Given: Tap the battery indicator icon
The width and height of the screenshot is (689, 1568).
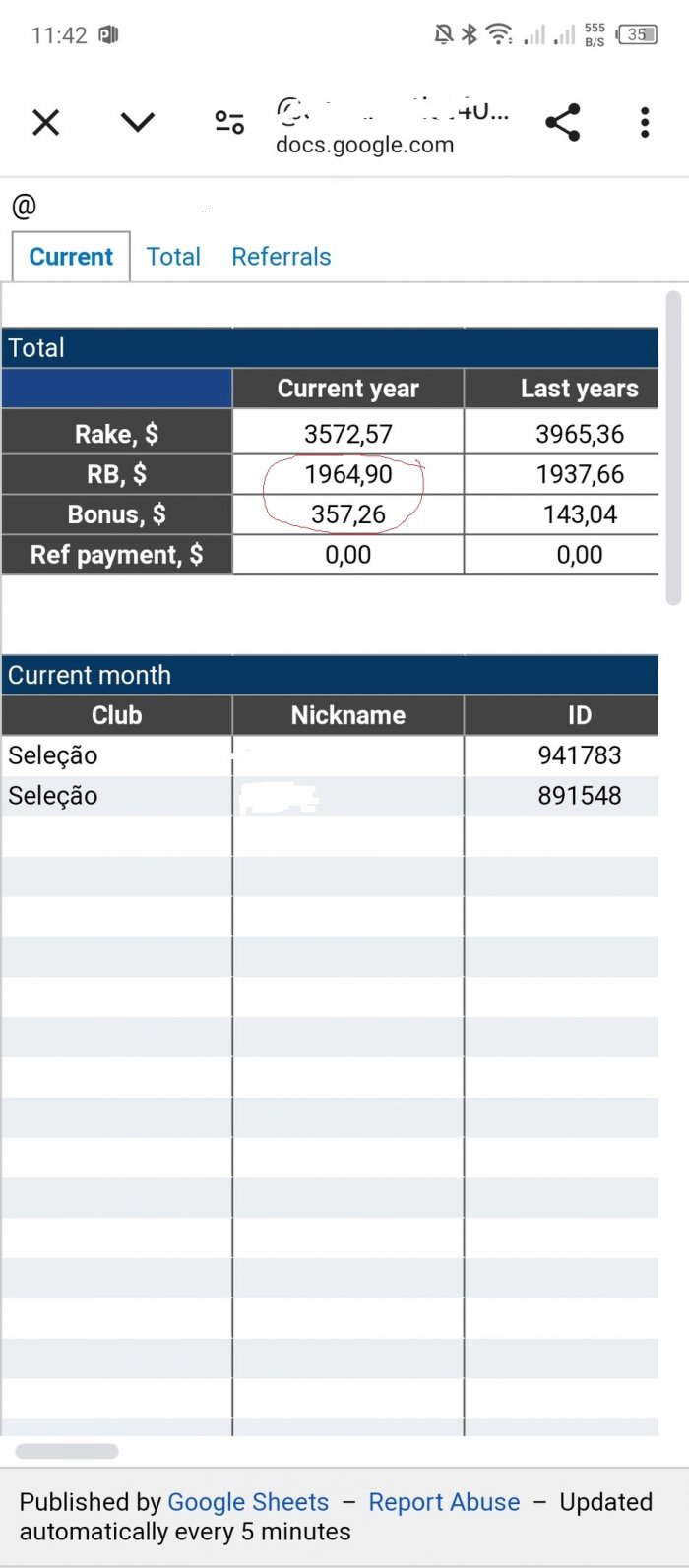Looking at the screenshot, I should tap(636, 35).
